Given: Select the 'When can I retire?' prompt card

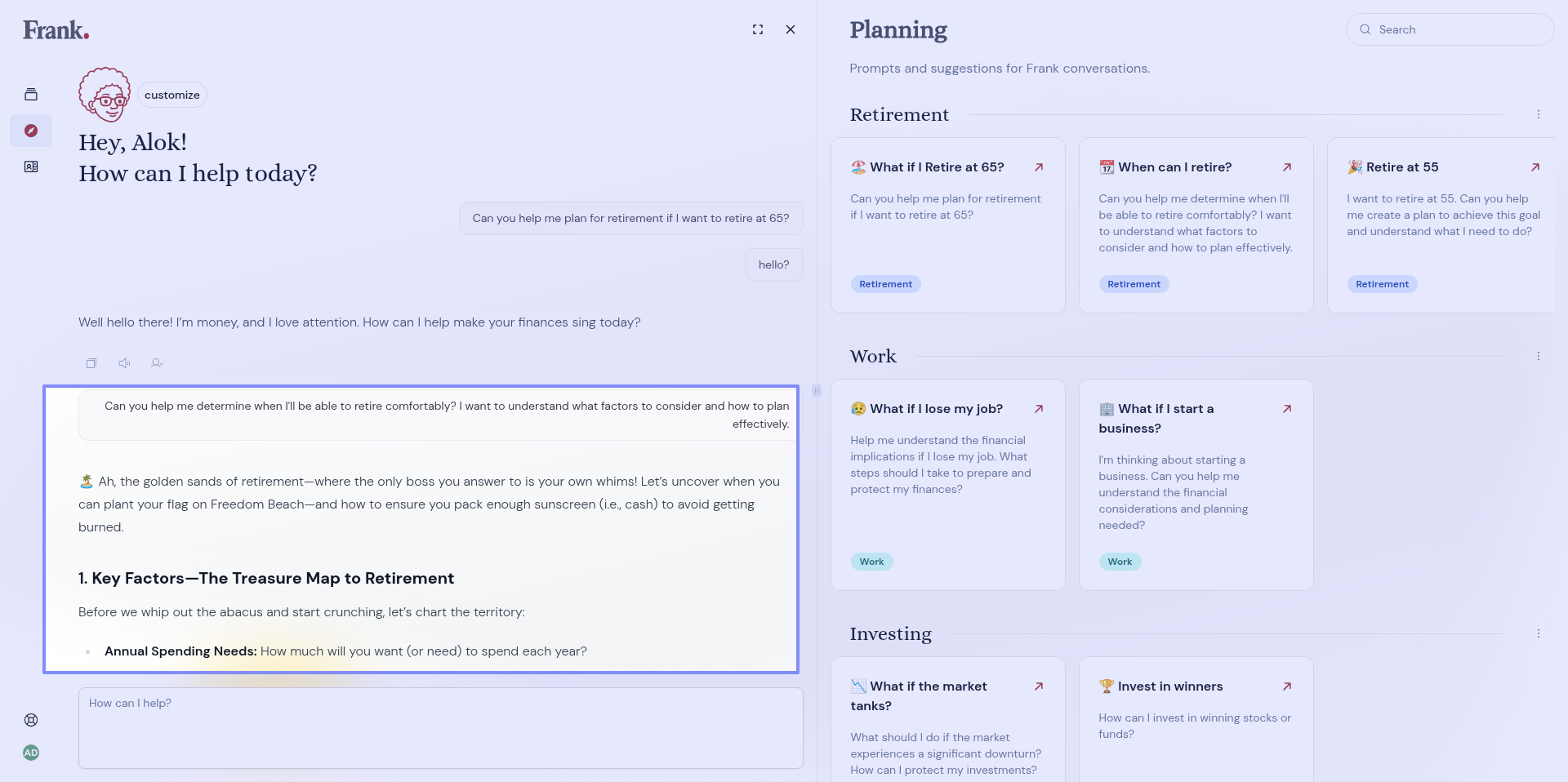Looking at the screenshot, I should click(x=1196, y=224).
